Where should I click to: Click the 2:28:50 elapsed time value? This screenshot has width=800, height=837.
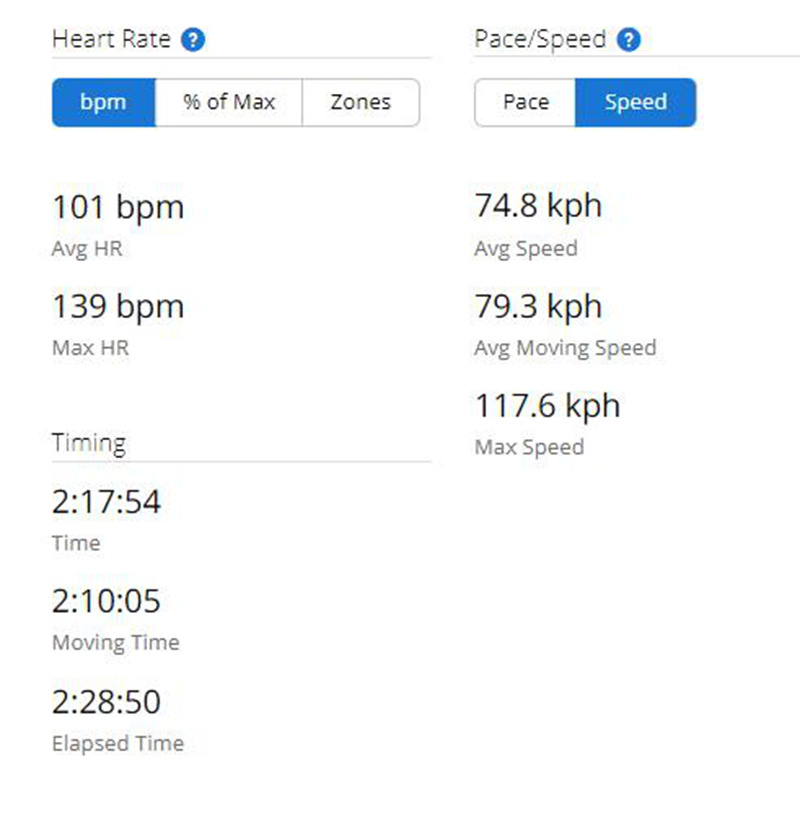[106, 702]
